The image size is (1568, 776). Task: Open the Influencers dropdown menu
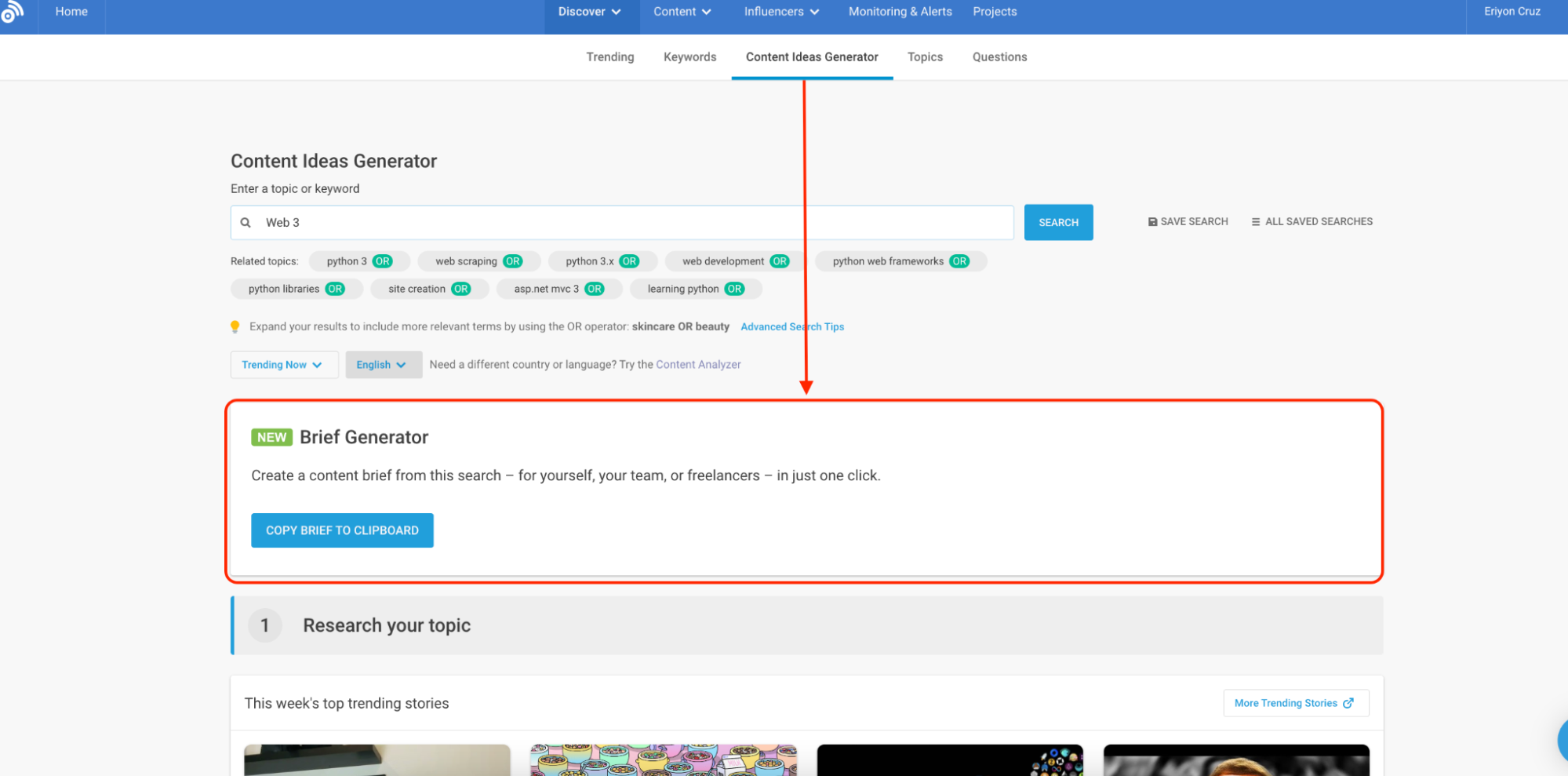(781, 12)
